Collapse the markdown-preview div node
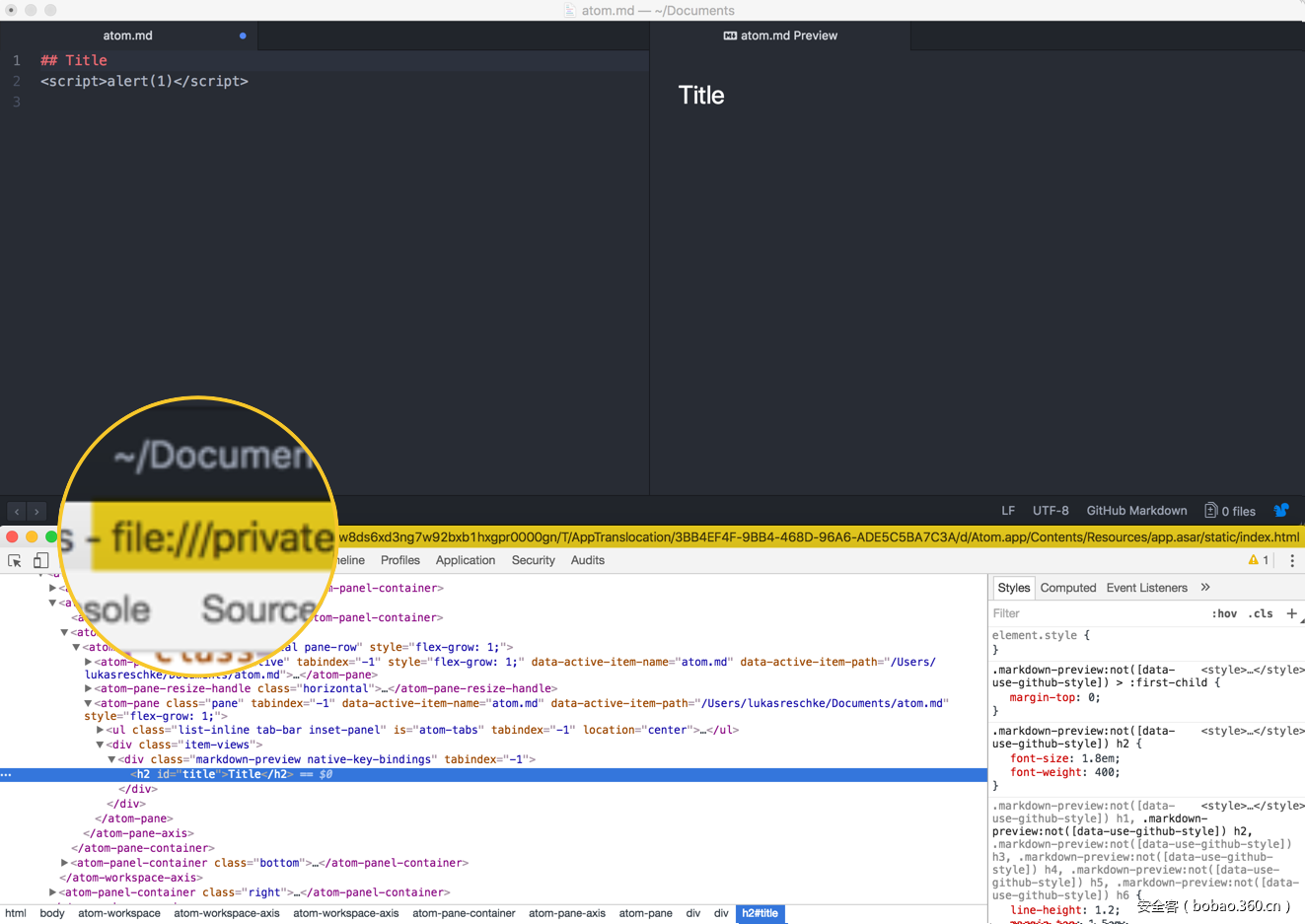 coord(111,759)
